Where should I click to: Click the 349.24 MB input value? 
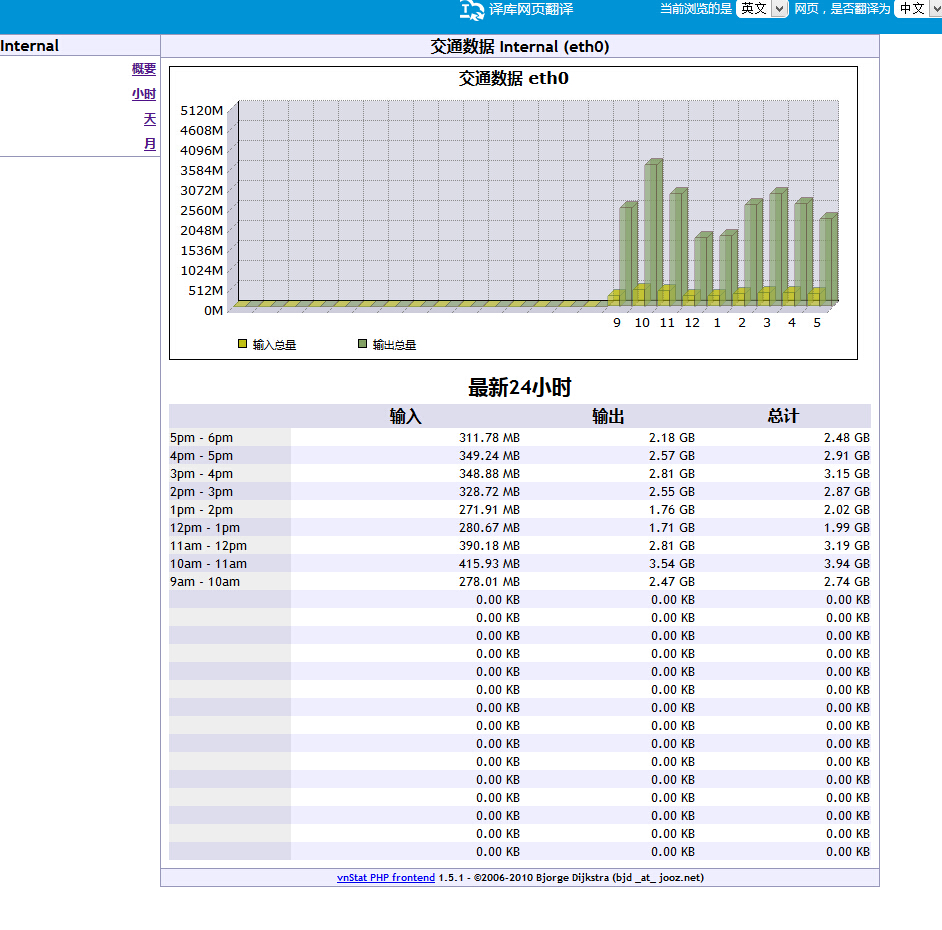point(490,455)
